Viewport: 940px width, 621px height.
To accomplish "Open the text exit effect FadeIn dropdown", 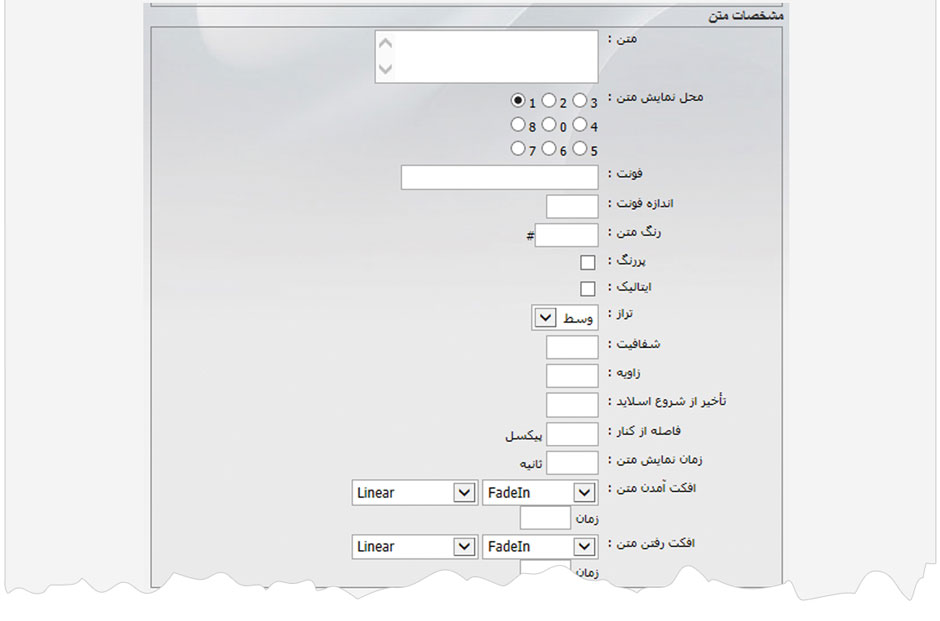I will point(540,547).
